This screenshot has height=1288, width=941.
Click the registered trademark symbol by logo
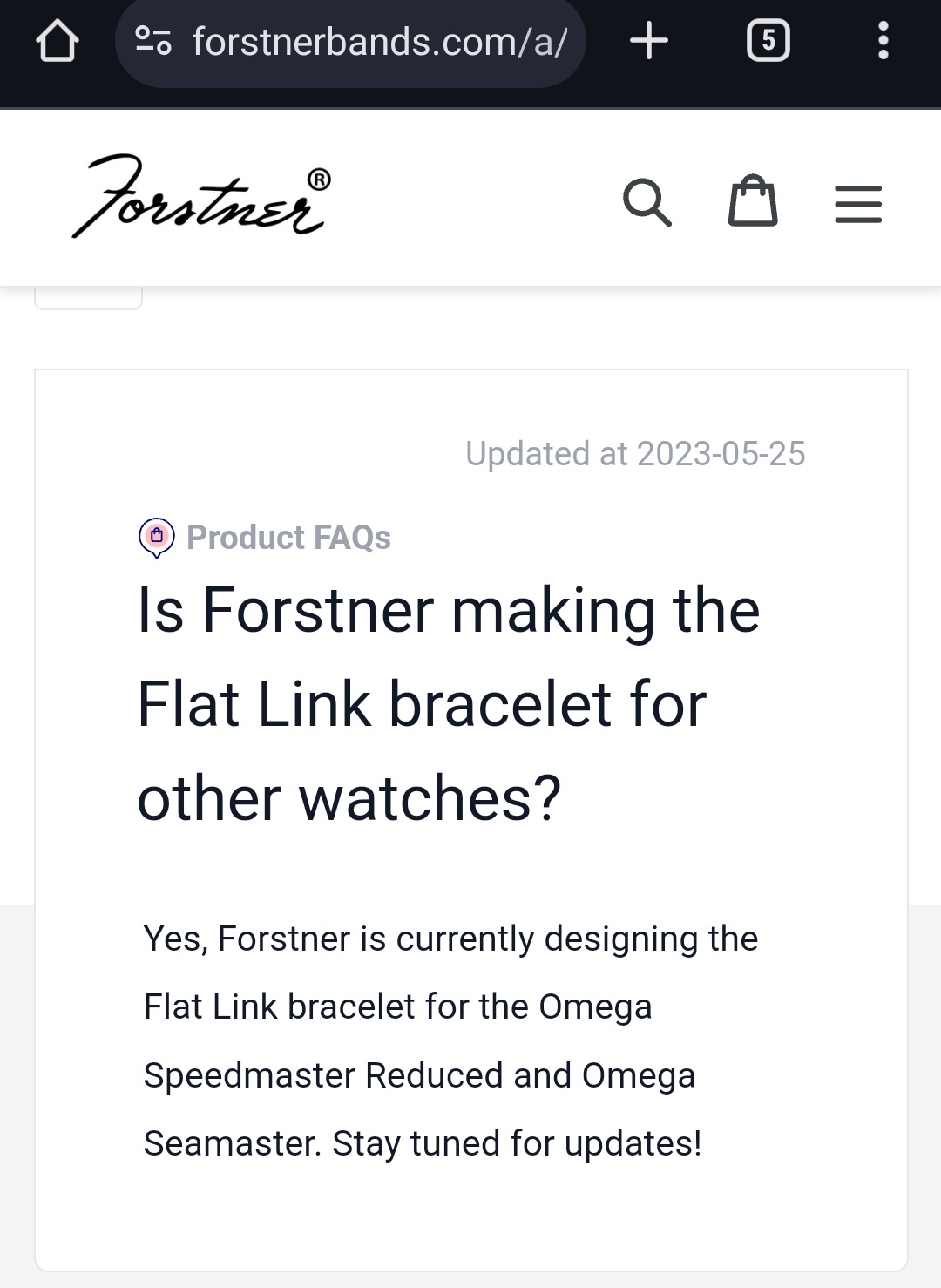(320, 180)
